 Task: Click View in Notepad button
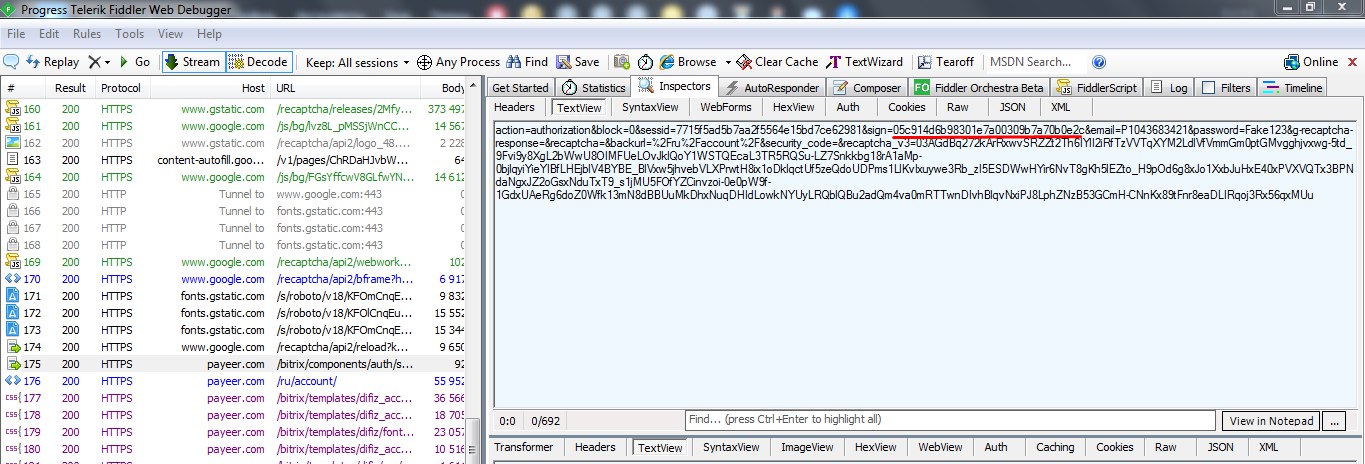pos(1271,421)
